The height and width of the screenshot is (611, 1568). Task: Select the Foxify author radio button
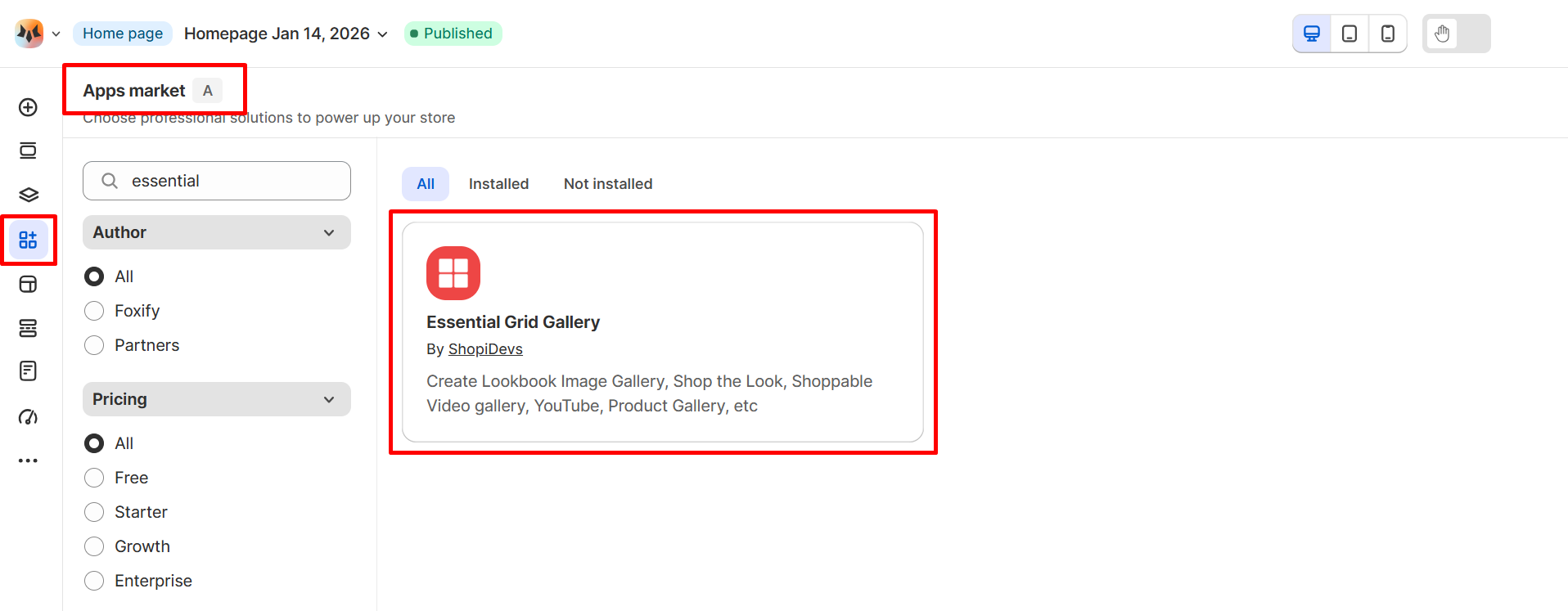click(x=94, y=311)
